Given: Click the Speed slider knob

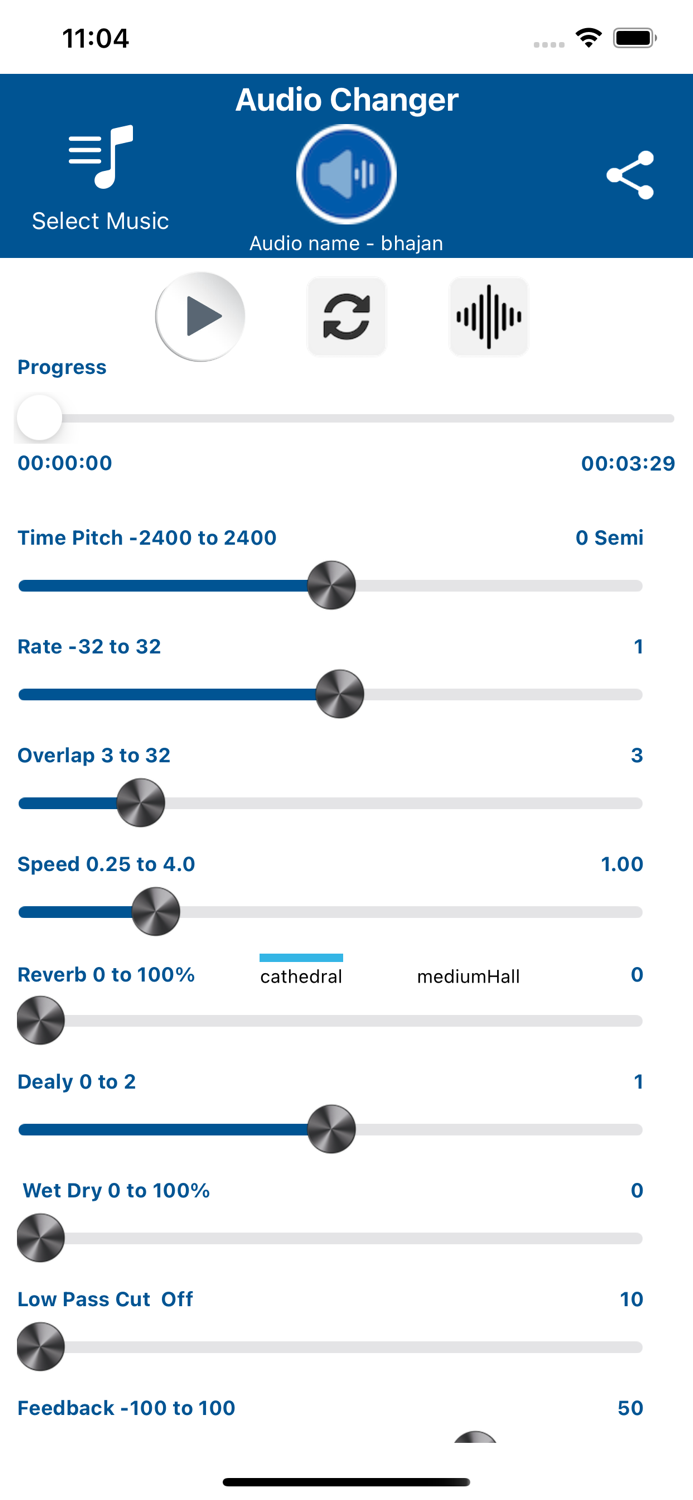Looking at the screenshot, I should (x=156, y=912).
